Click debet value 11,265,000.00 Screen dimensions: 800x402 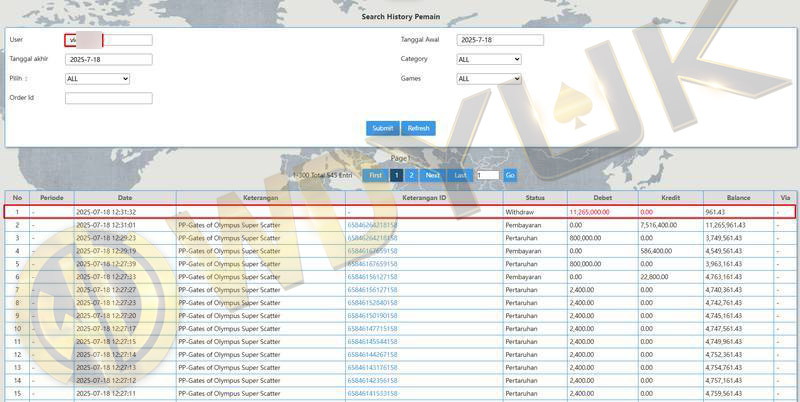[x=589, y=212]
